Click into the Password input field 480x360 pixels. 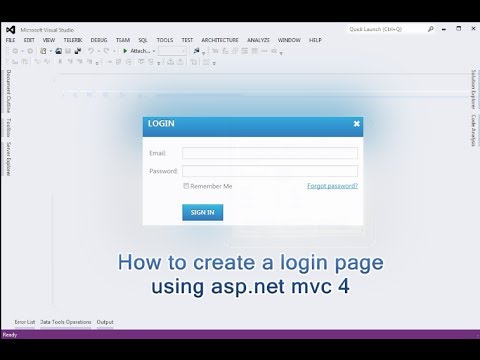pos(270,171)
